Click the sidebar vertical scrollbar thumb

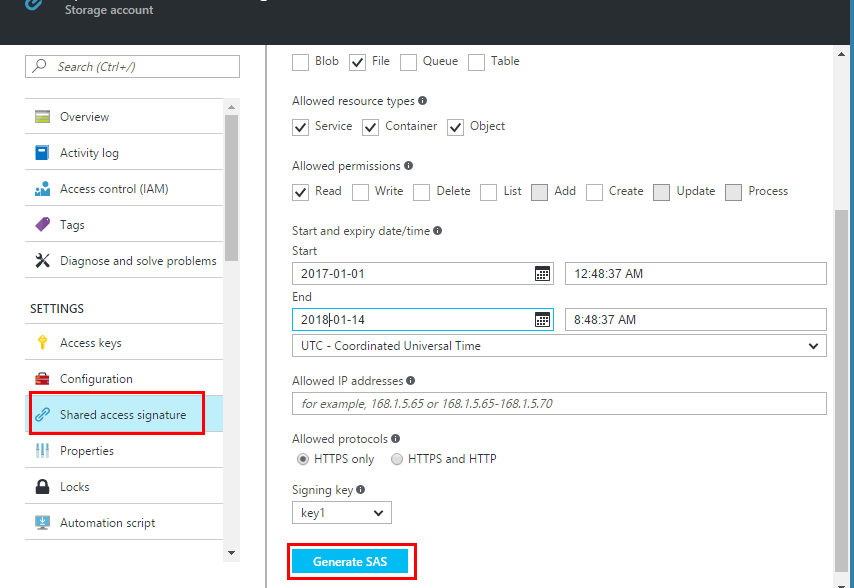(x=231, y=188)
